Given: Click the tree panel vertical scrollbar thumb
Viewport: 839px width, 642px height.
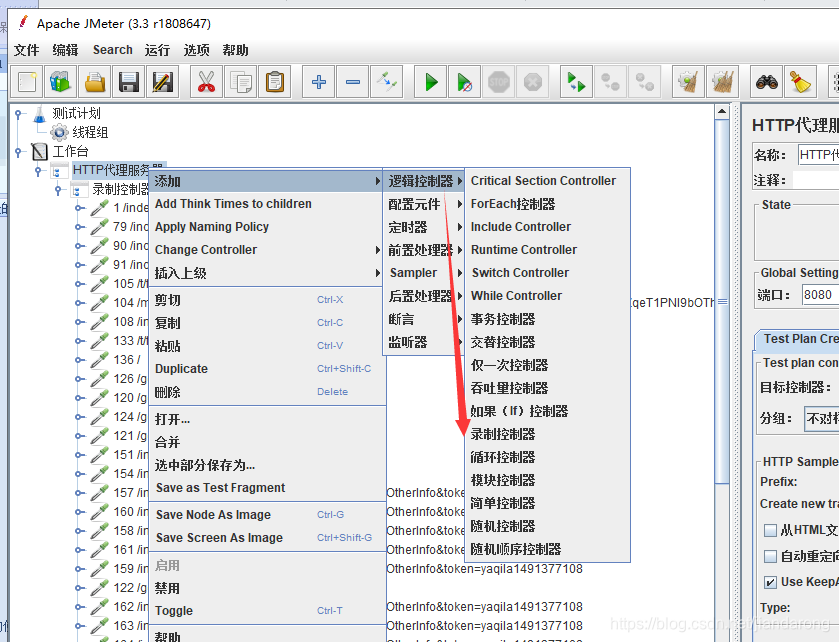Looking at the screenshot, I should [722, 302].
